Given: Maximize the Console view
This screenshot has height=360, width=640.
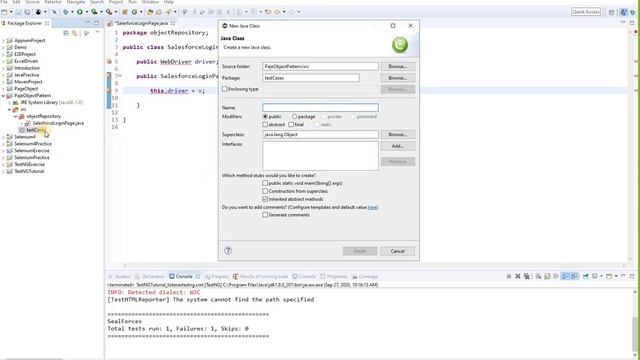Looking at the screenshot, I should click(x=632, y=276).
